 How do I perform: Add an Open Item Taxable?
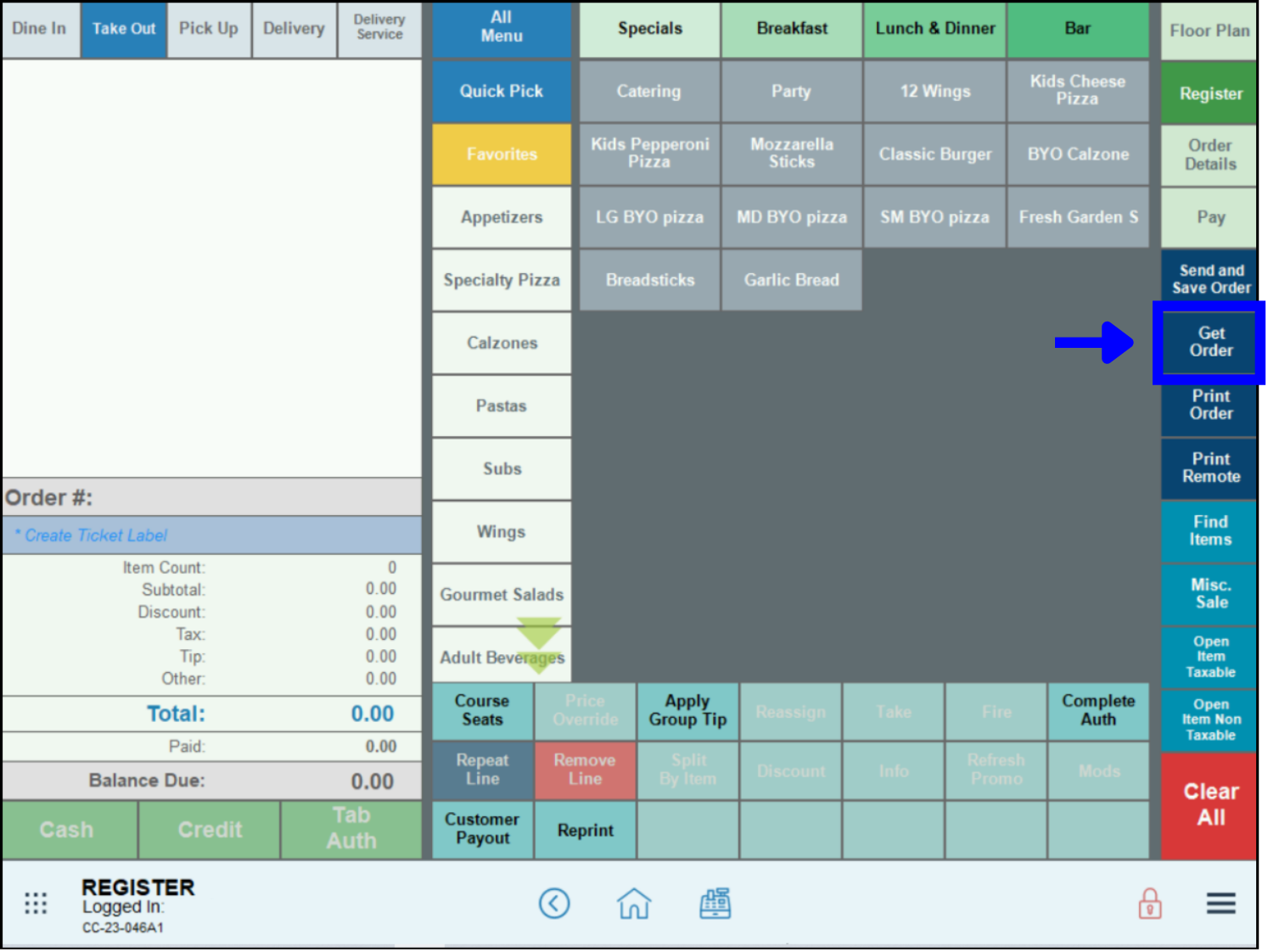click(x=1209, y=657)
